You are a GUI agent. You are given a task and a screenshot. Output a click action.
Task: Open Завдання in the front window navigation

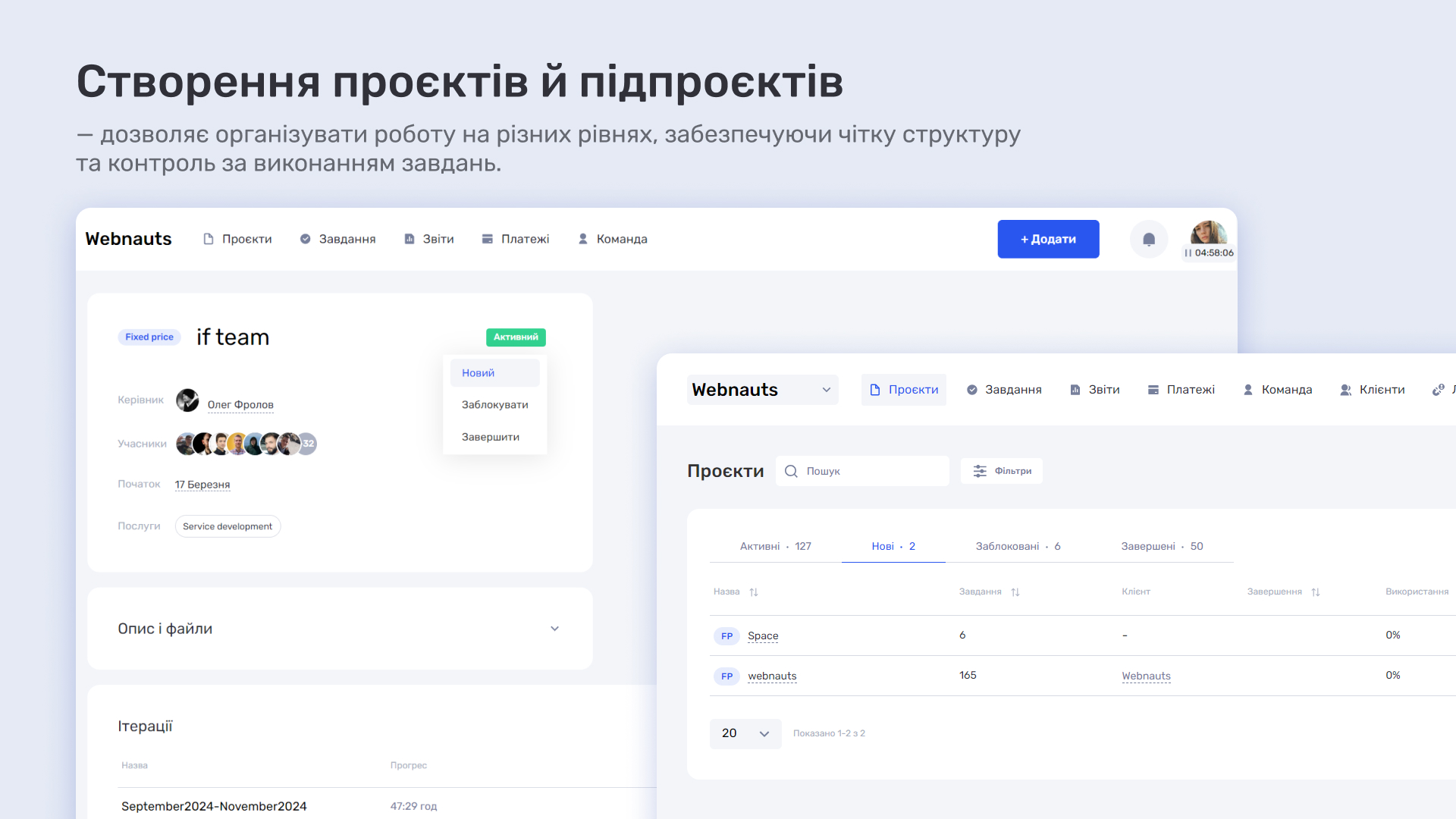pyautogui.click(x=1004, y=390)
